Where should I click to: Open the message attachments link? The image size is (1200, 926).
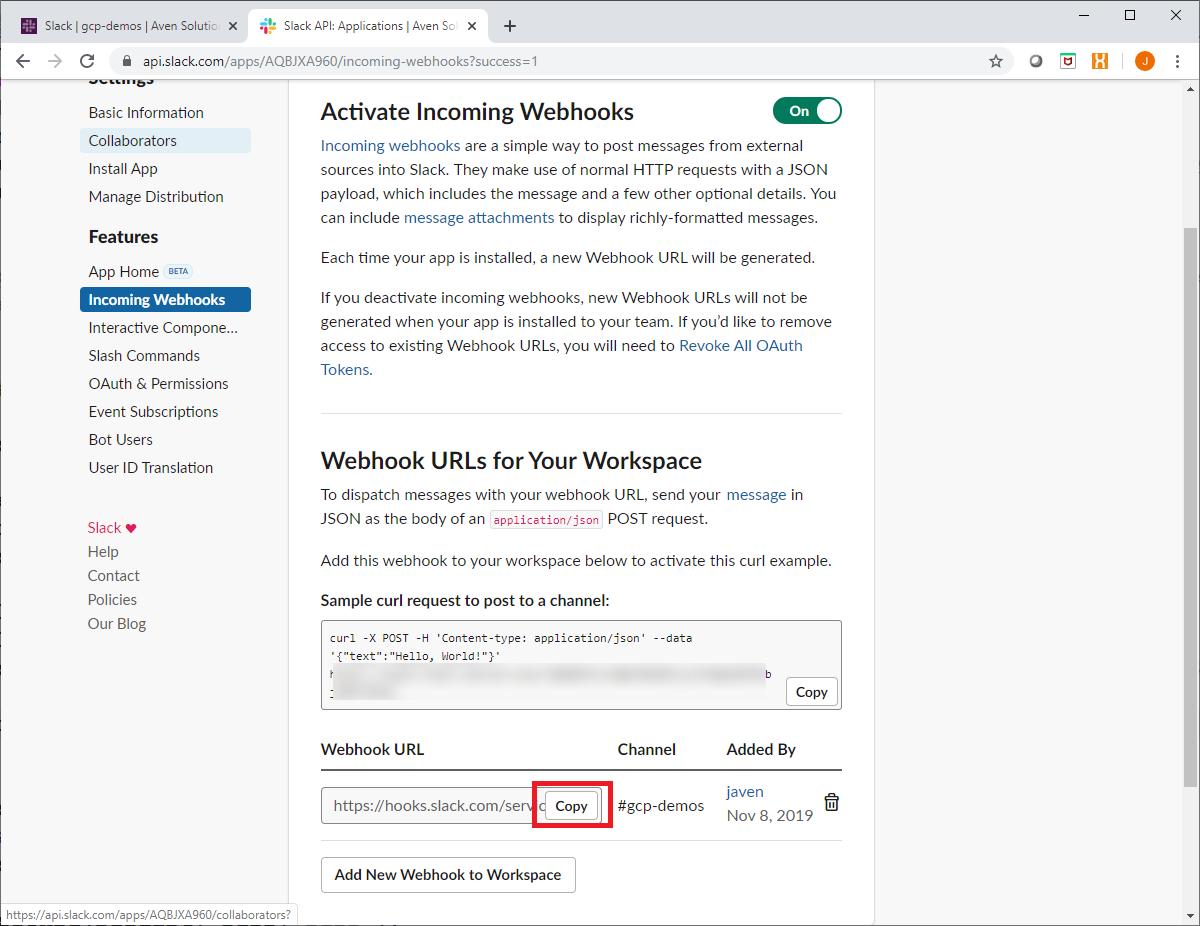click(x=479, y=218)
